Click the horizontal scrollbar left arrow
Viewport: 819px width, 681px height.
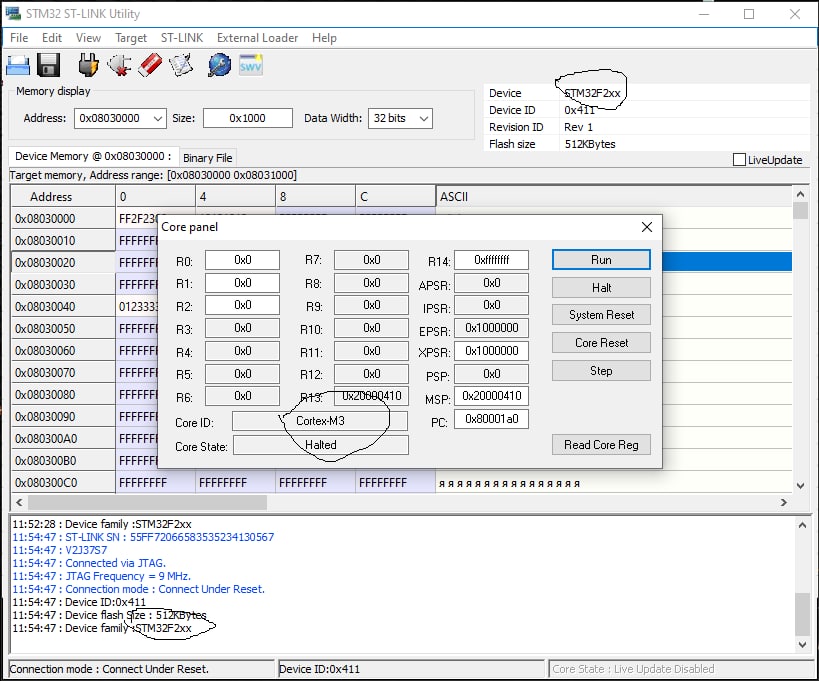pyautogui.click(x=19, y=502)
